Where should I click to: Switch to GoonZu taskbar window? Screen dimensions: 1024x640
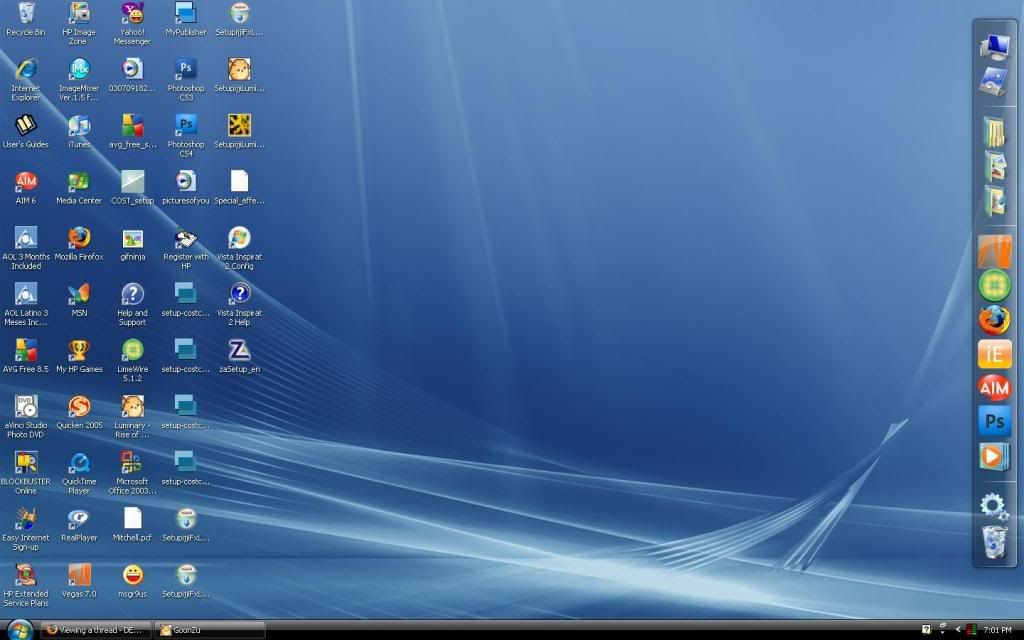[210, 630]
